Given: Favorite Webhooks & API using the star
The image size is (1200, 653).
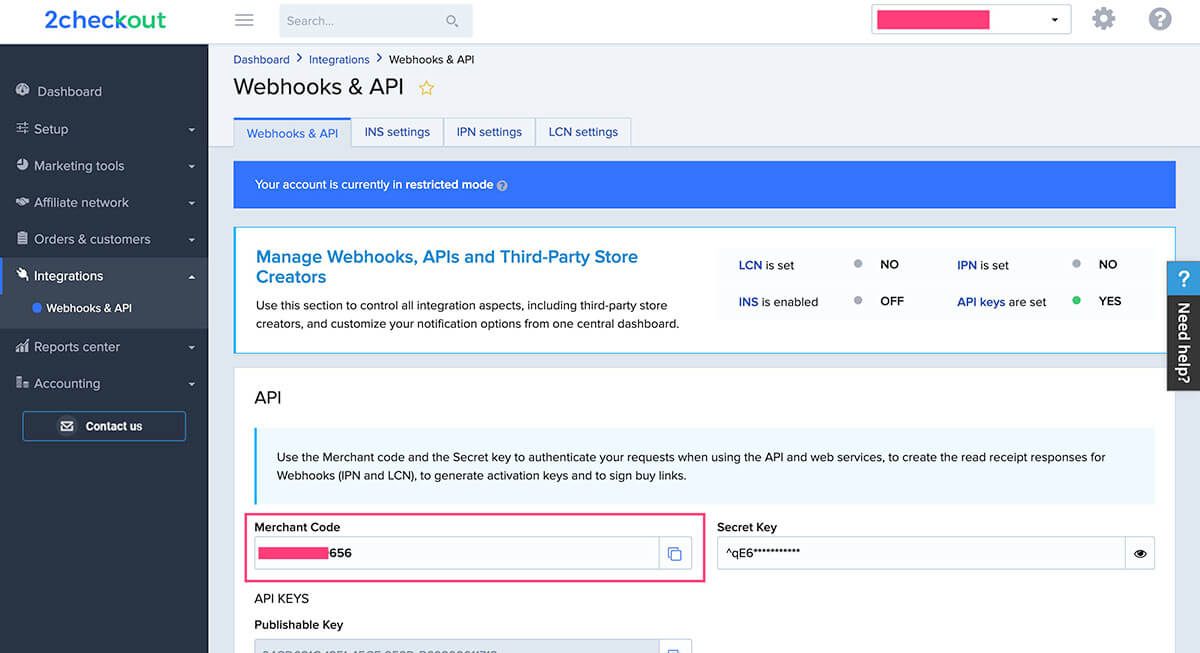Looking at the screenshot, I should coord(426,88).
